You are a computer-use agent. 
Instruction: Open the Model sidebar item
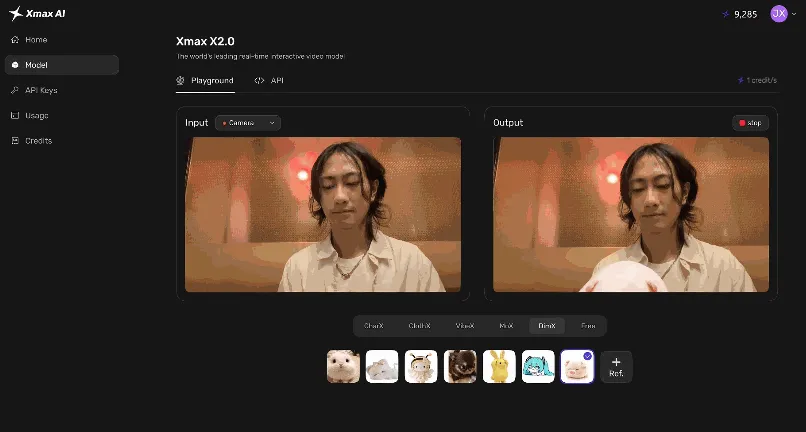coord(62,65)
